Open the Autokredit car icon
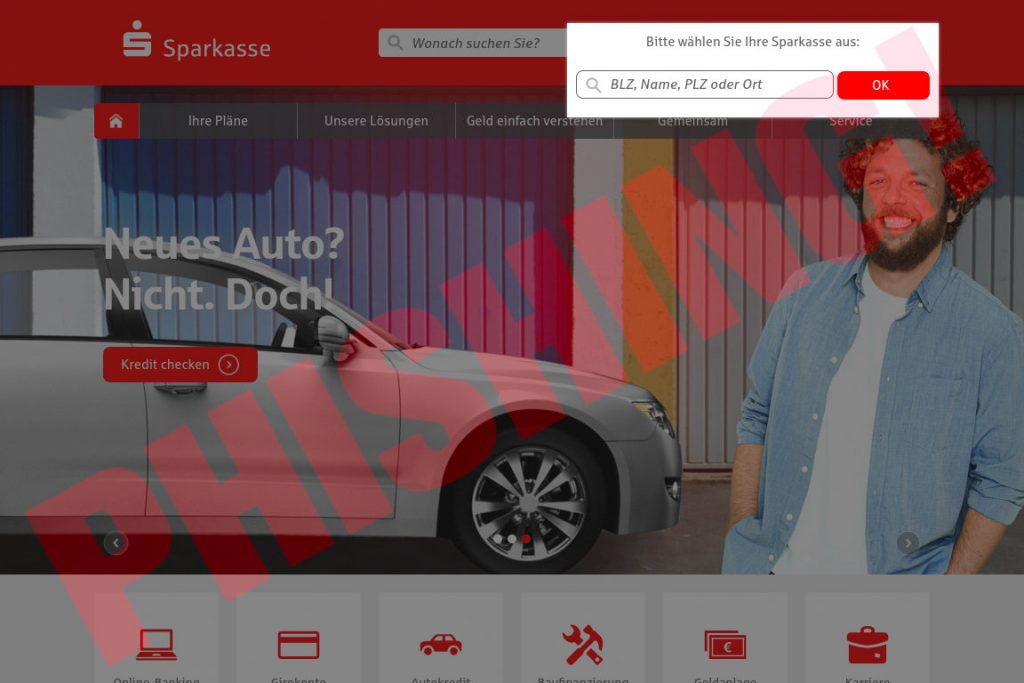1024x683 pixels. [x=441, y=644]
